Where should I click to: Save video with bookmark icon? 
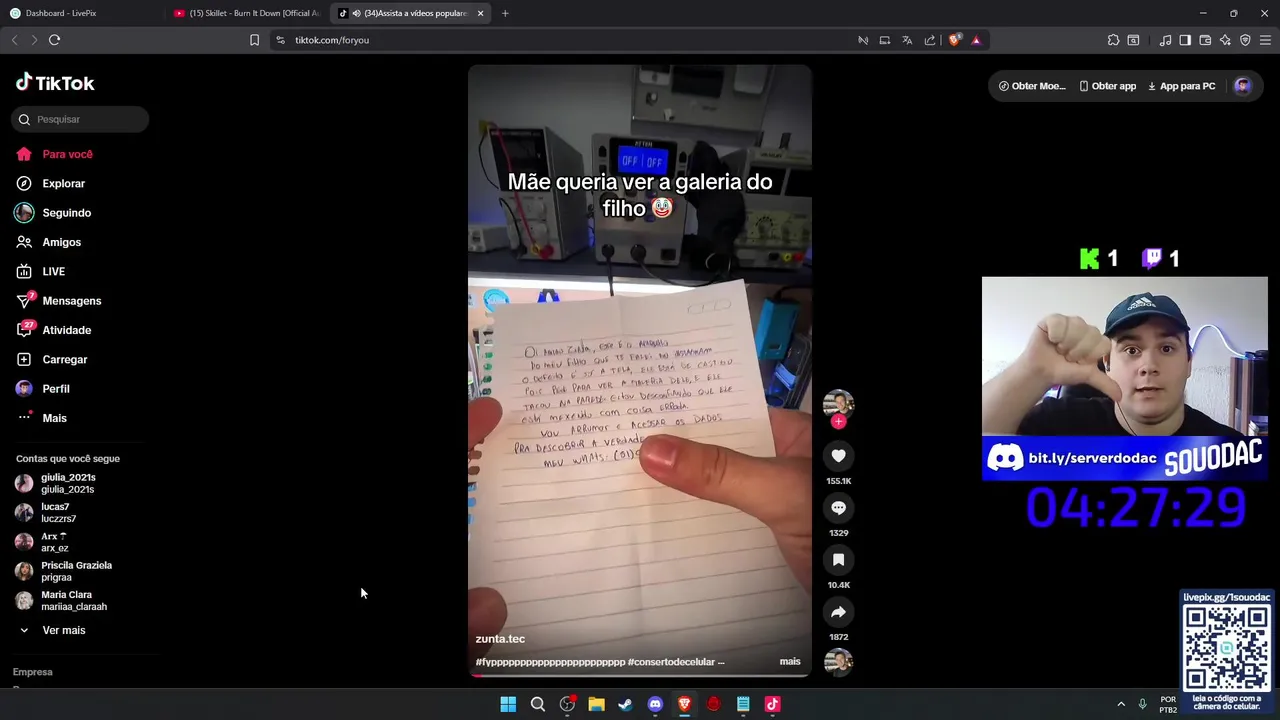[x=838, y=560]
